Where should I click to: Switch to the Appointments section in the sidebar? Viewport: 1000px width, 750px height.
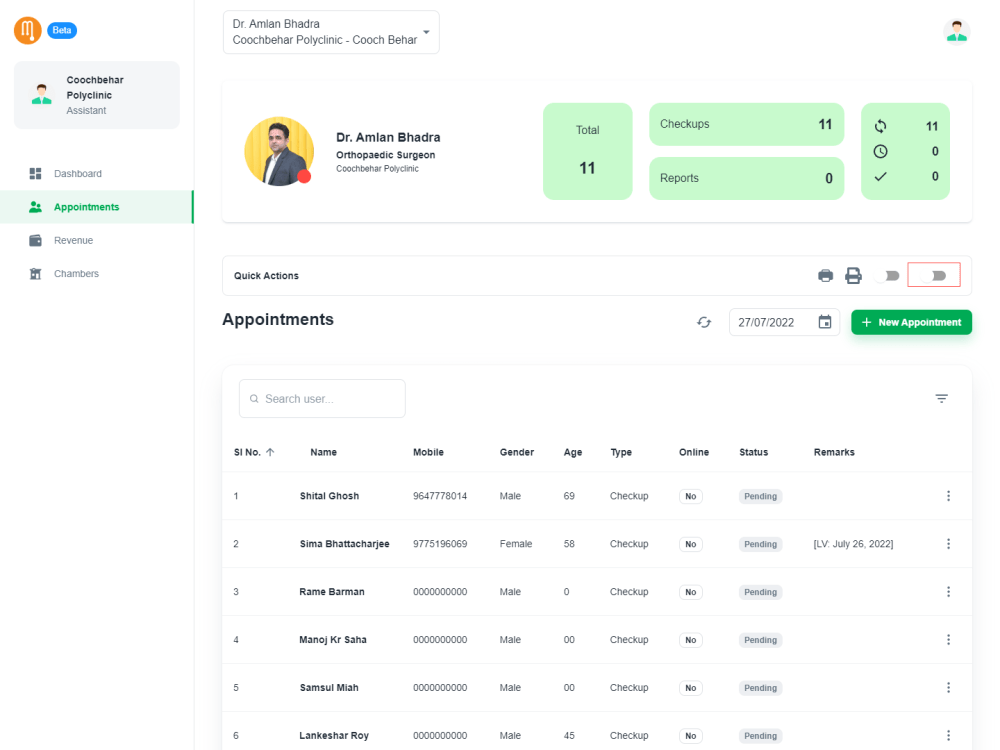(84, 207)
